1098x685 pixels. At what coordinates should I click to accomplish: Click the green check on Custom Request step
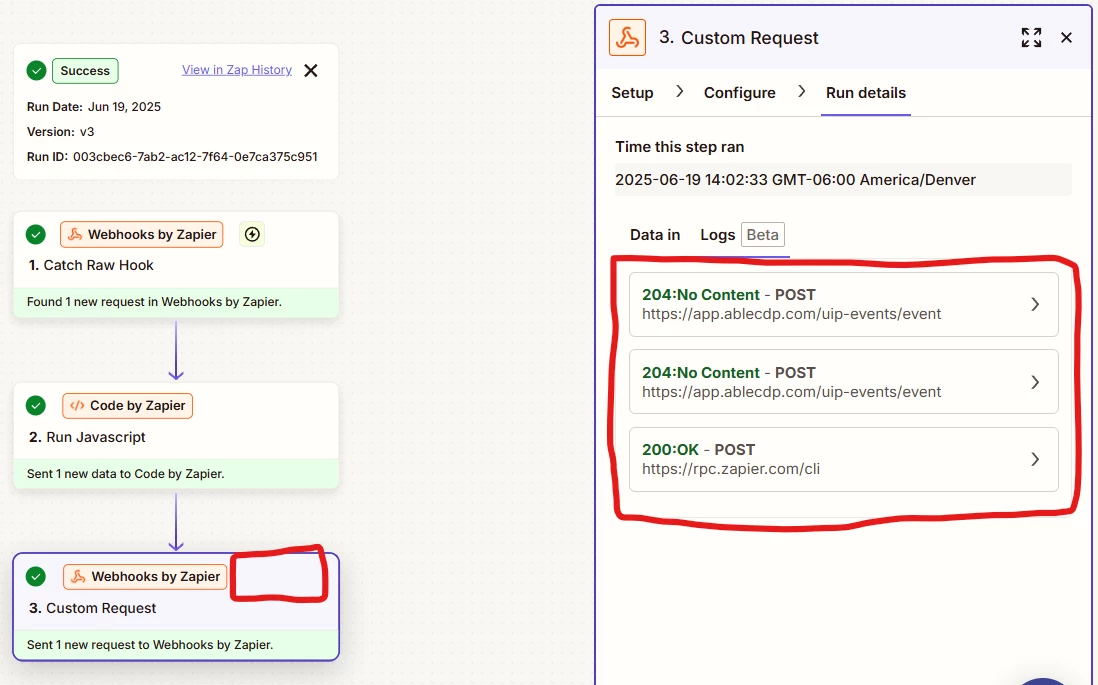pos(36,576)
